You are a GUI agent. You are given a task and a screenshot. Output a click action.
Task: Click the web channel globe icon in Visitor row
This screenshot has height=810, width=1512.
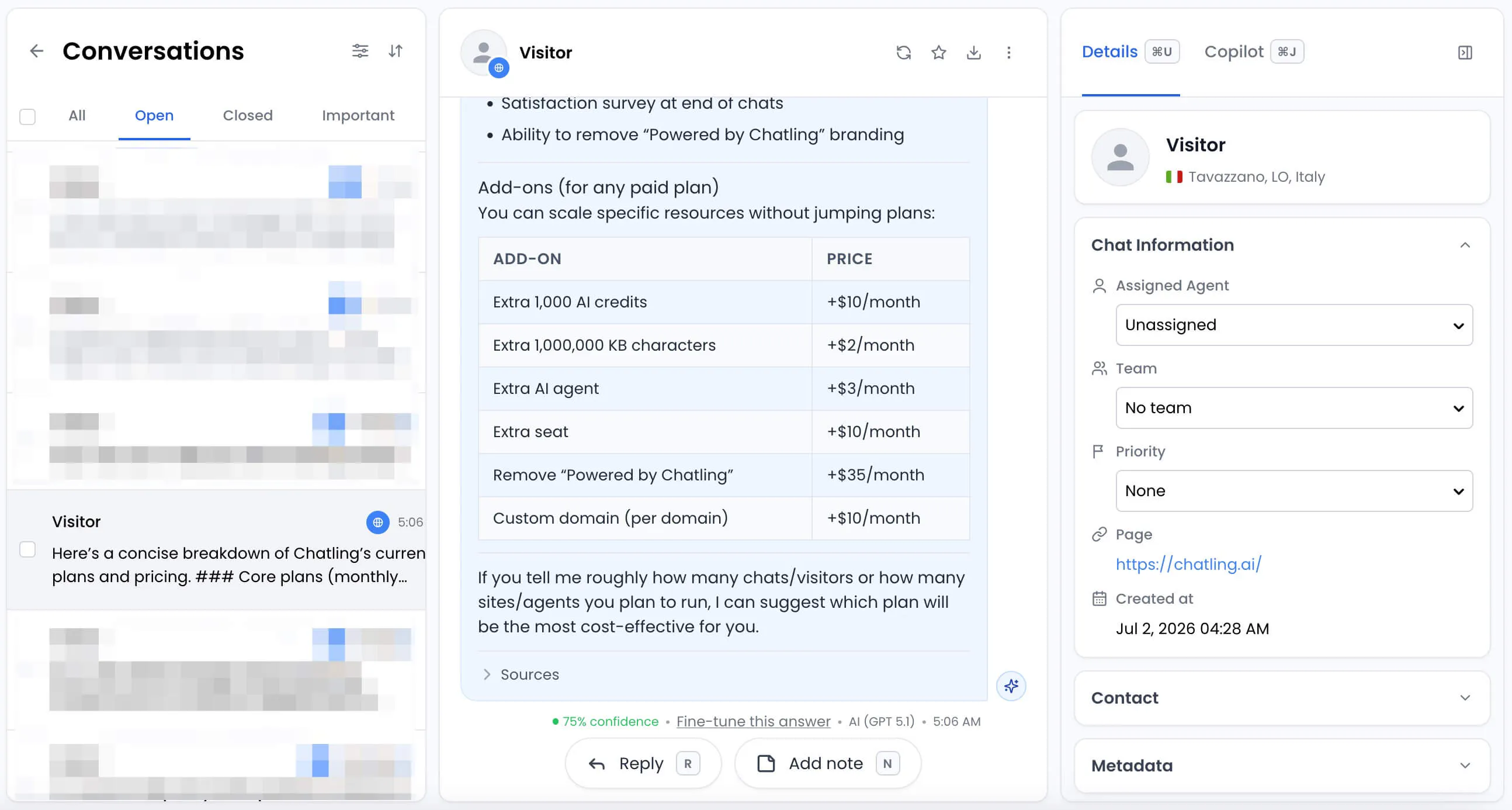[x=377, y=522]
